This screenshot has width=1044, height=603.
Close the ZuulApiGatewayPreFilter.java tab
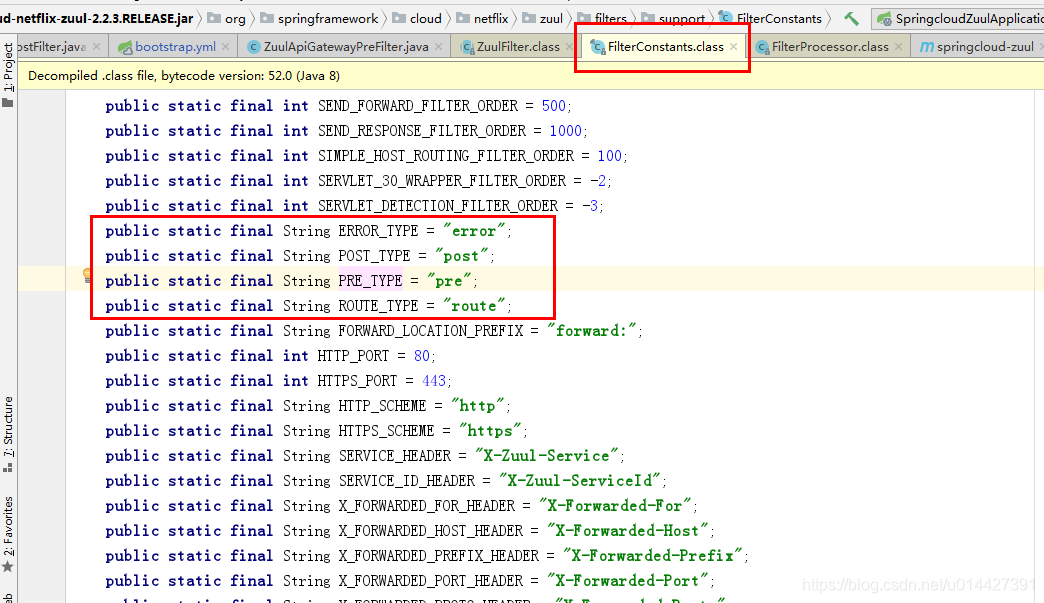[438, 47]
